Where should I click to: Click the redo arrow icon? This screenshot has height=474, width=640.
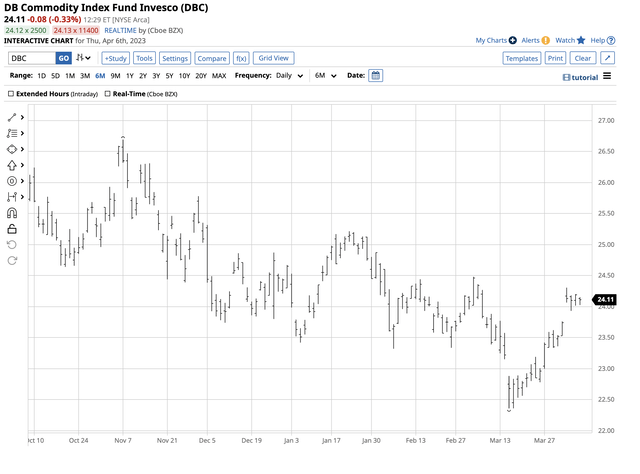pos(12,260)
